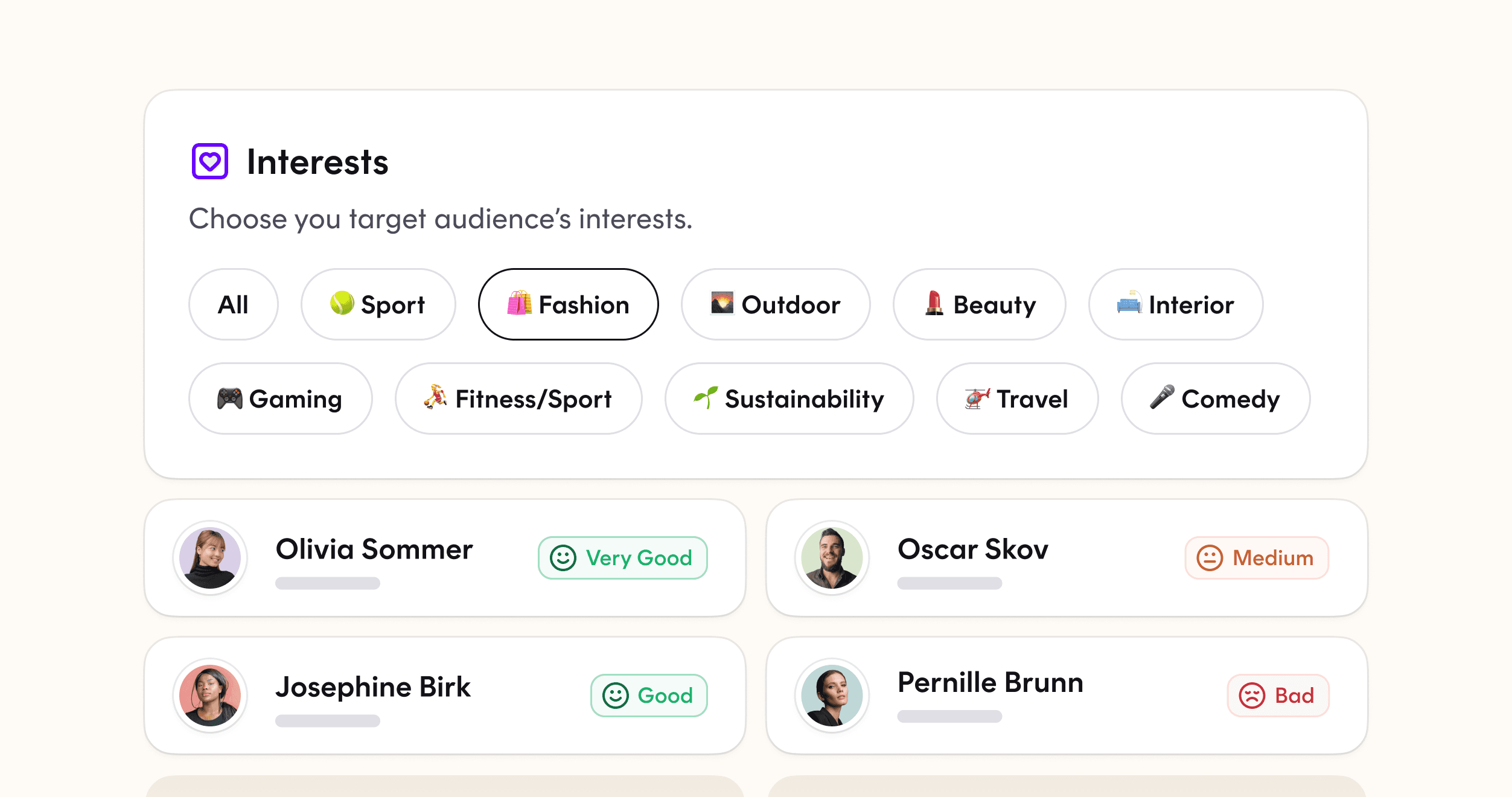The image size is (1512, 797).
Task: Open Oscar Skov's profile photo
Action: [x=832, y=557]
